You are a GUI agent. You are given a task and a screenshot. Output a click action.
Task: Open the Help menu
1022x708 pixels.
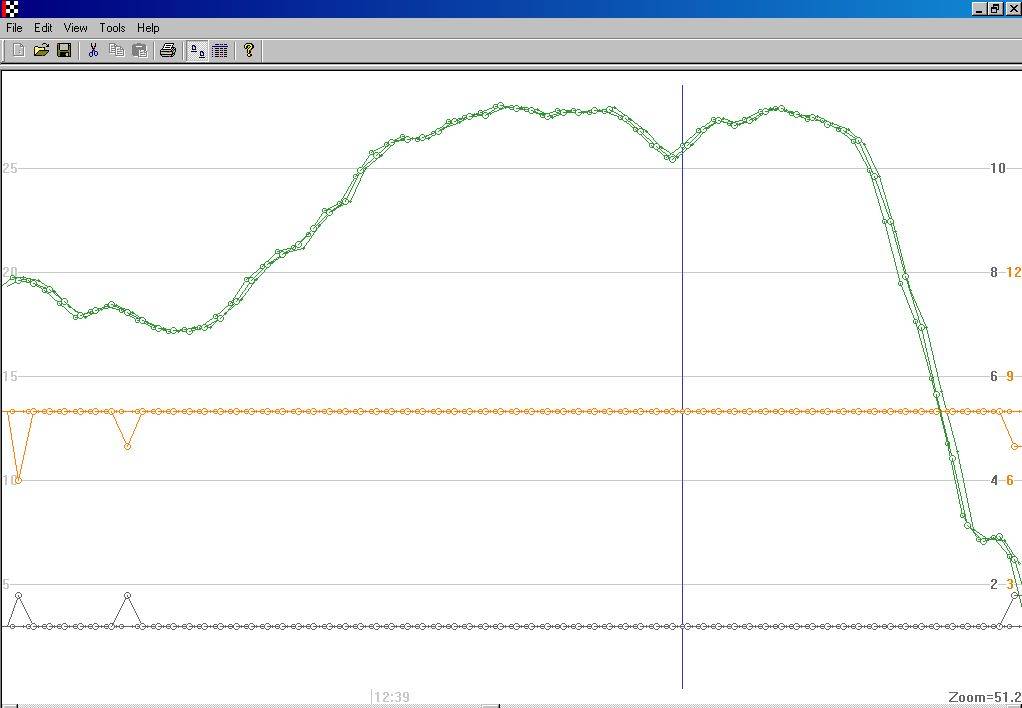coord(148,28)
